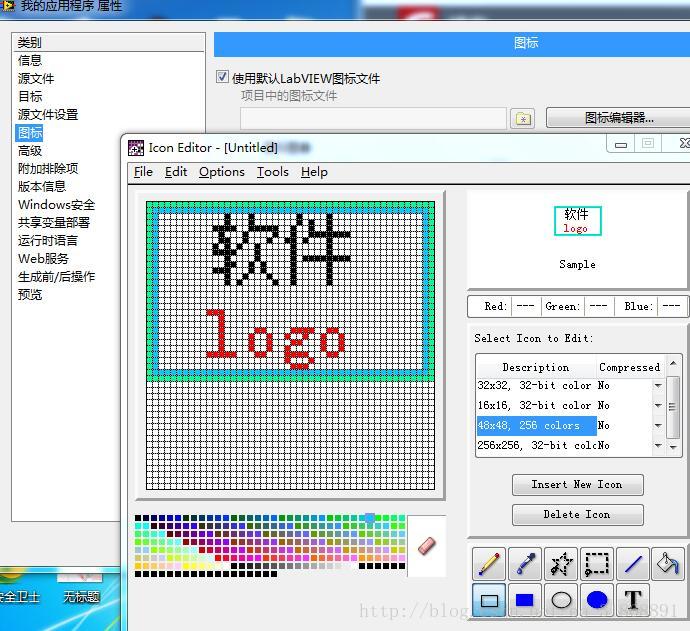Viewport: 690px width, 631px height.
Task: Select 高级 category in properties list
Action: [x=30, y=150]
